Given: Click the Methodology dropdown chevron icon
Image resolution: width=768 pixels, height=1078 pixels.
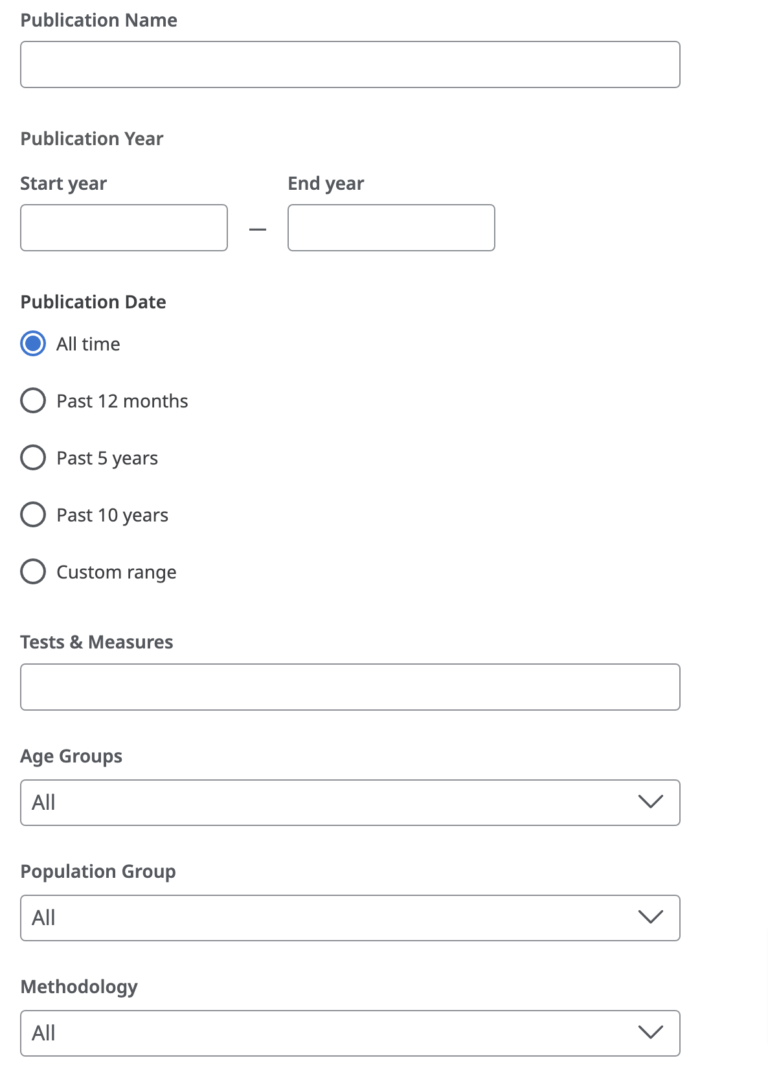Looking at the screenshot, I should 651,1032.
